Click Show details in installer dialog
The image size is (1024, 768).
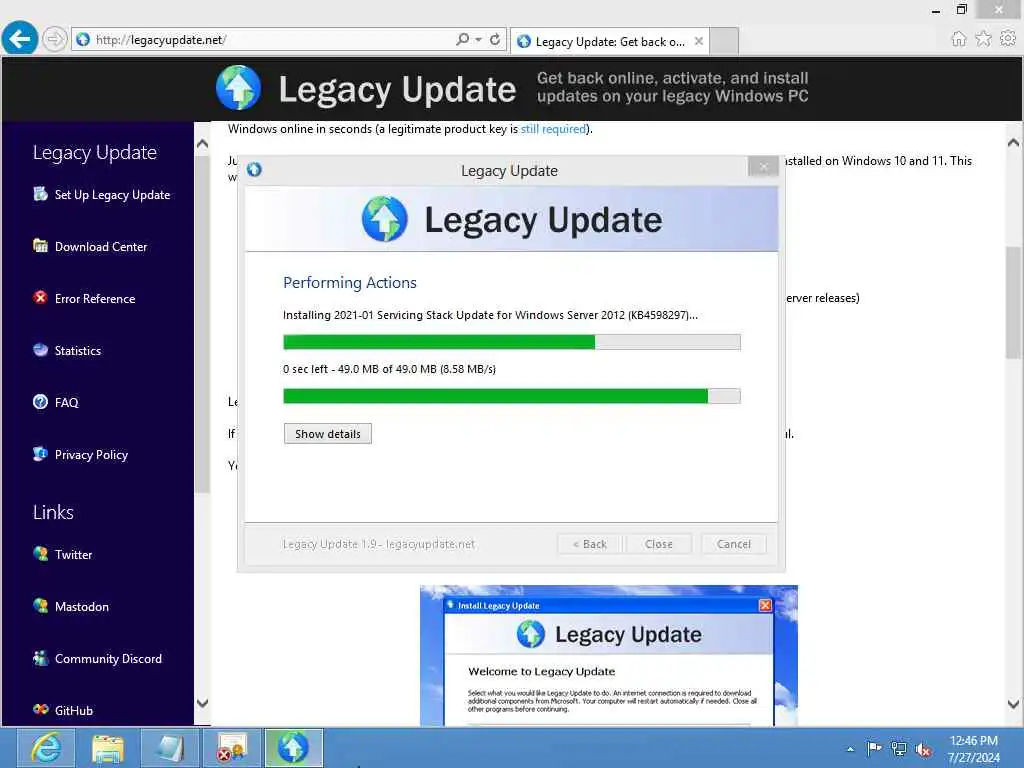[x=328, y=434]
